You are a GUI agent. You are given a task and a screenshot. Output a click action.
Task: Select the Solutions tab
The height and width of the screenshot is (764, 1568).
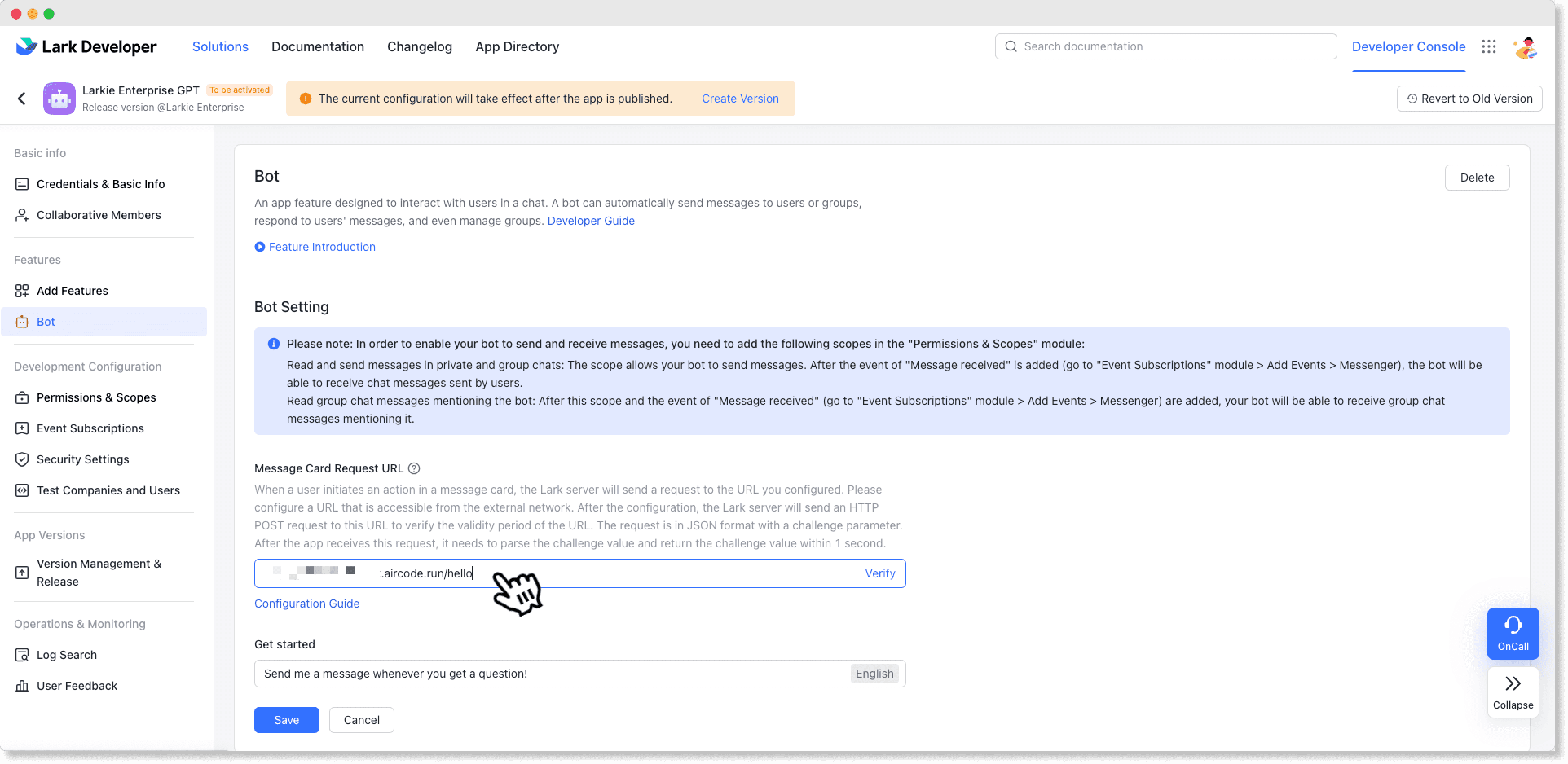220,46
